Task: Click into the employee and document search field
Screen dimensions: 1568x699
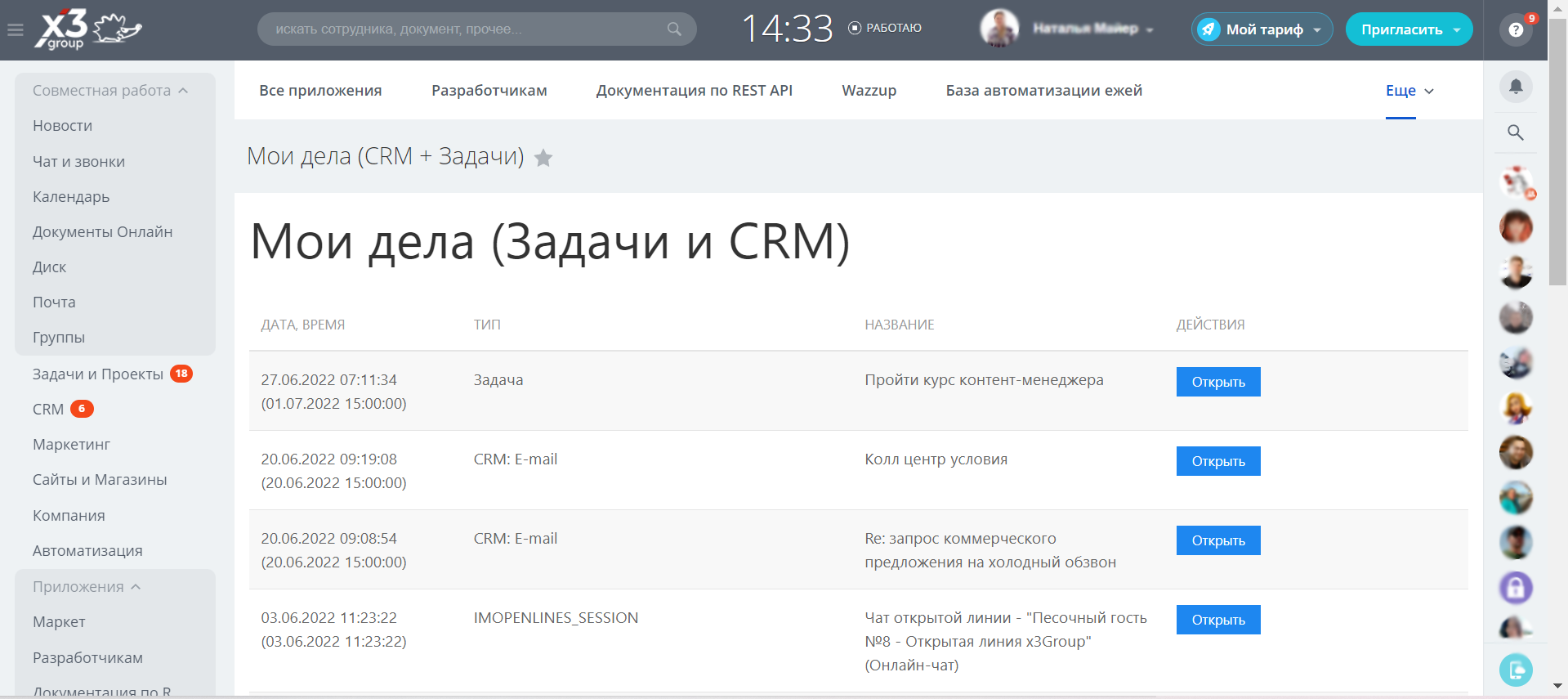Action: click(x=466, y=29)
